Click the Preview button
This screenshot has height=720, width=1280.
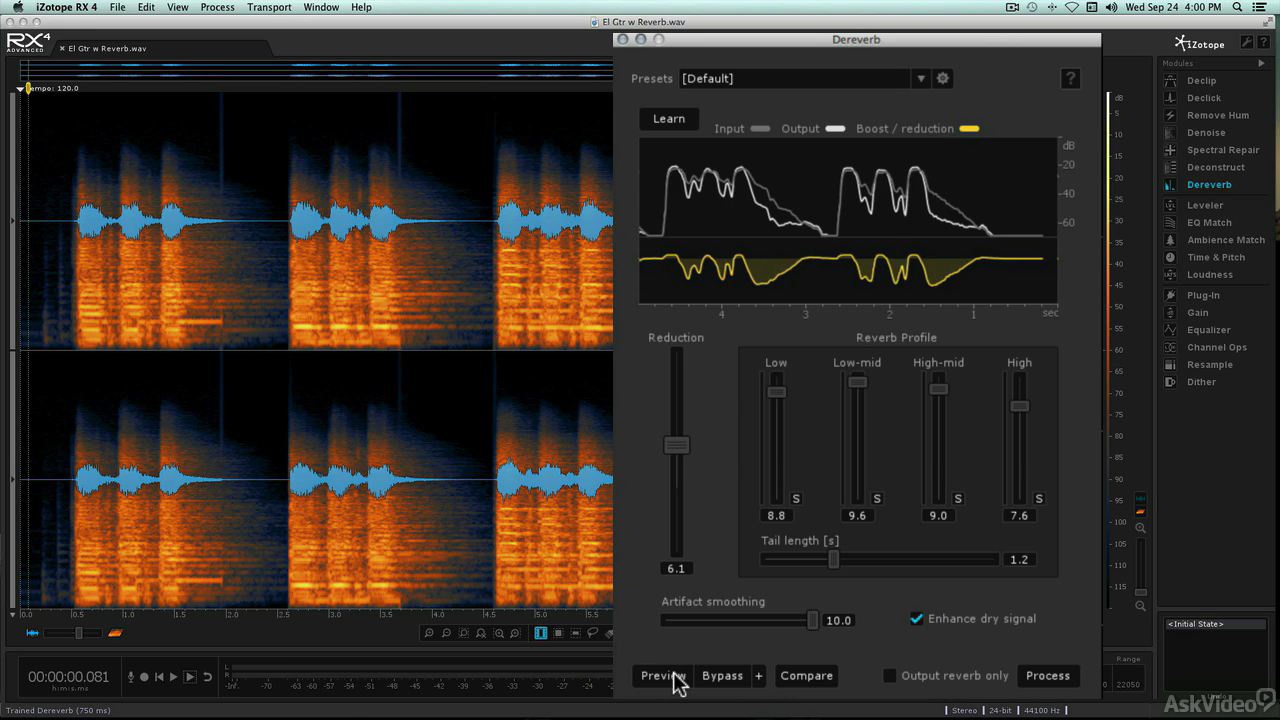click(662, 676)
